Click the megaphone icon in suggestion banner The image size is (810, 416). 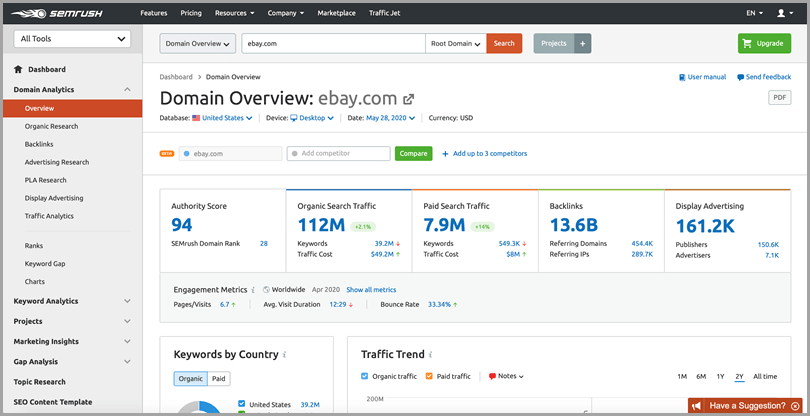point(697,406)
